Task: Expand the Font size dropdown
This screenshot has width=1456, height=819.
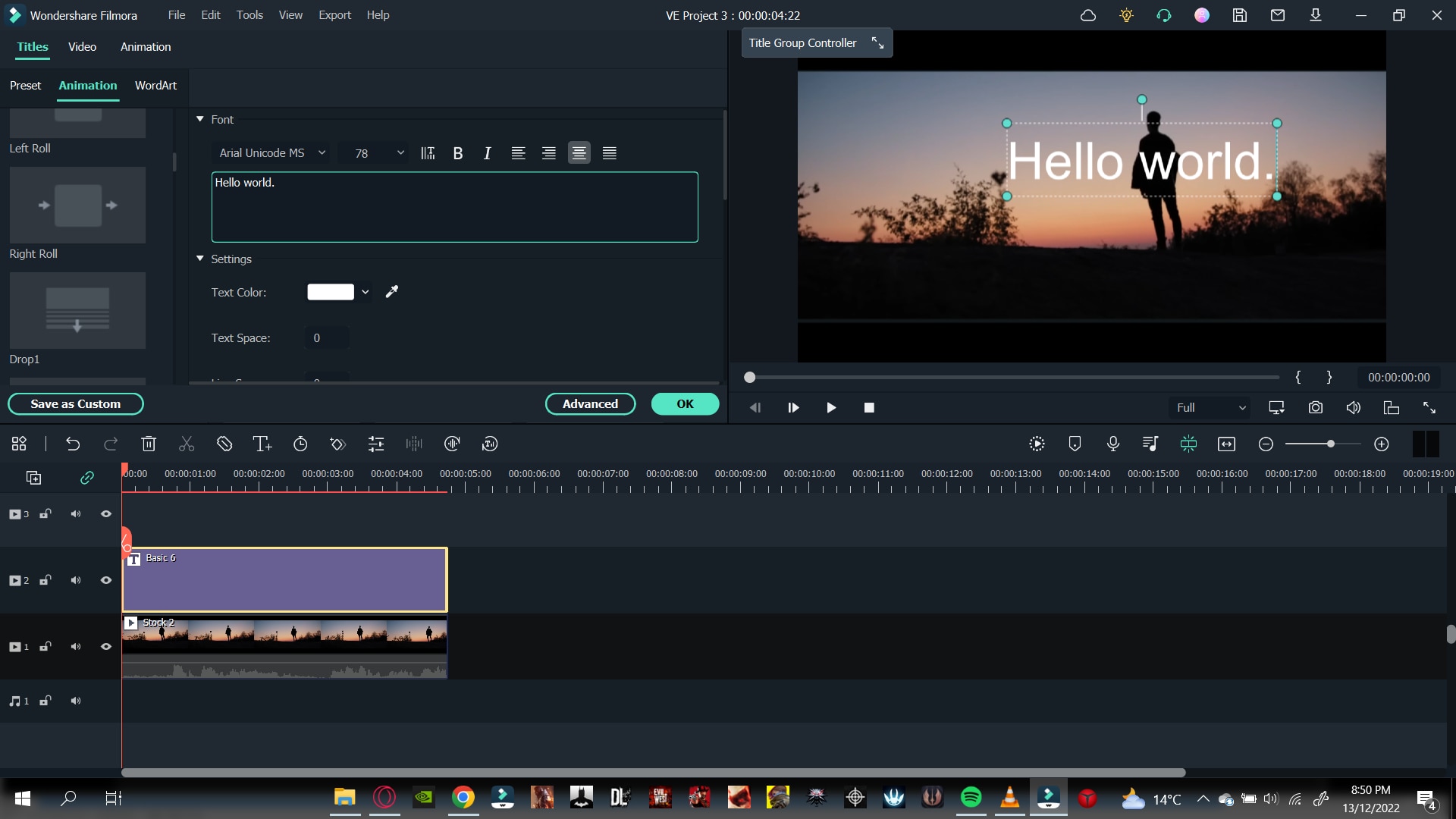Action: coord(401,153)
